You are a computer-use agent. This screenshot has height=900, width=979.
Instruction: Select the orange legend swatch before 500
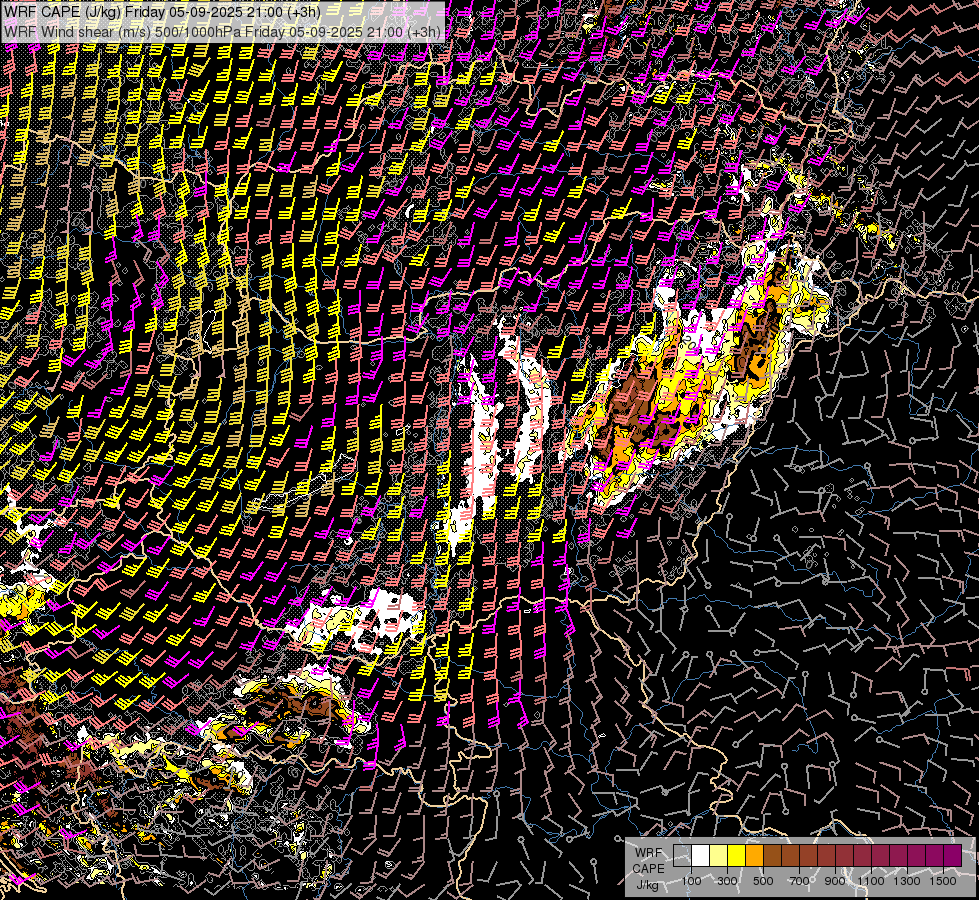click(x=754, y=856)
